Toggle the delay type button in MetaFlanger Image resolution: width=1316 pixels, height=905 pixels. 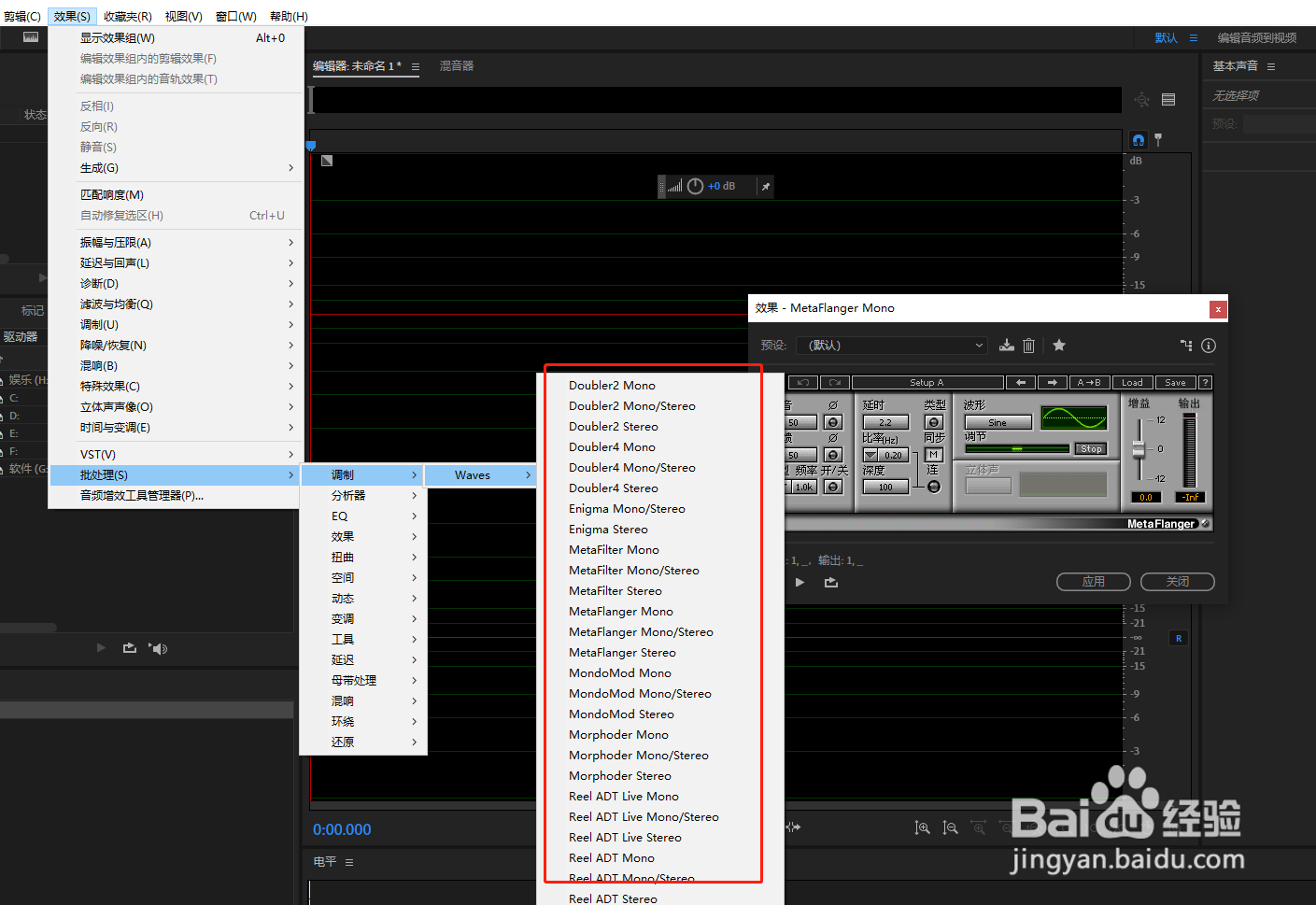934,423
